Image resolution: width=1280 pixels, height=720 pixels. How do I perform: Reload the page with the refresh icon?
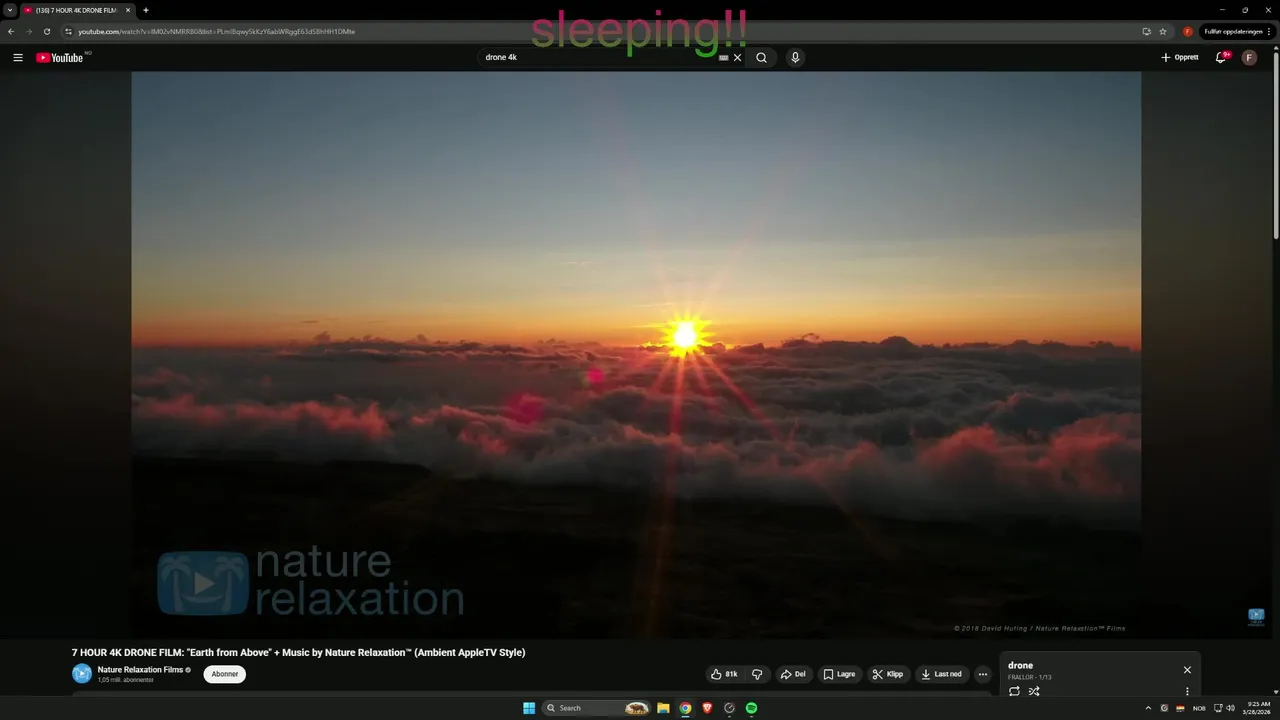point(47,31)
